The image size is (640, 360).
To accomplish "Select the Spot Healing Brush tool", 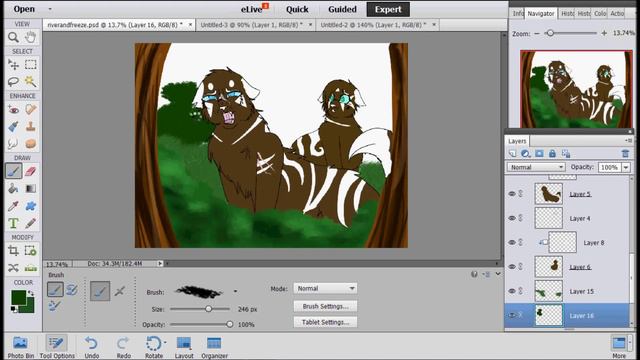I will point(30,109).
